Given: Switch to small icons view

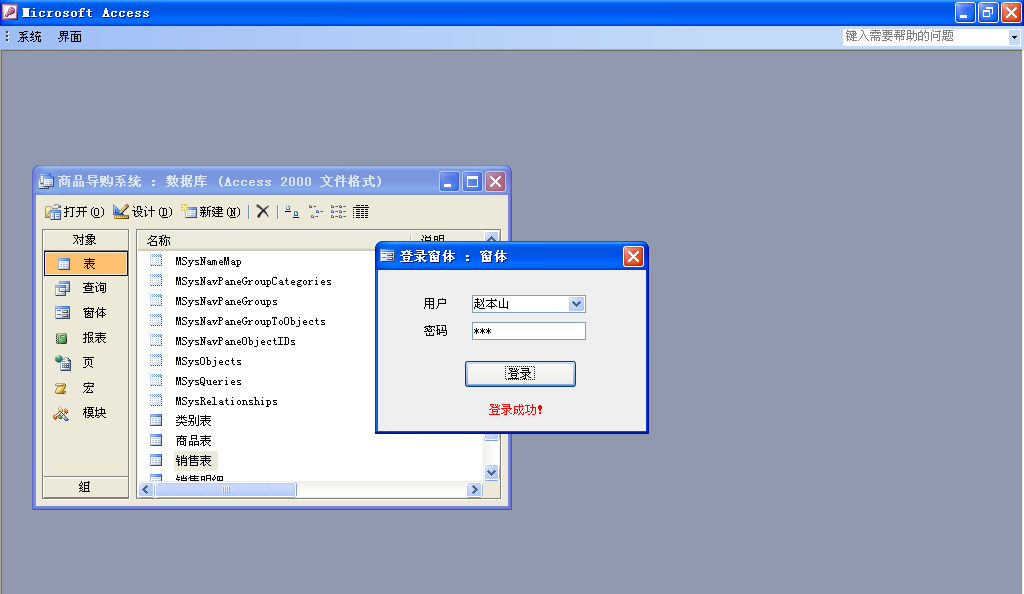Looking at the screenshot, I should 315,211.
